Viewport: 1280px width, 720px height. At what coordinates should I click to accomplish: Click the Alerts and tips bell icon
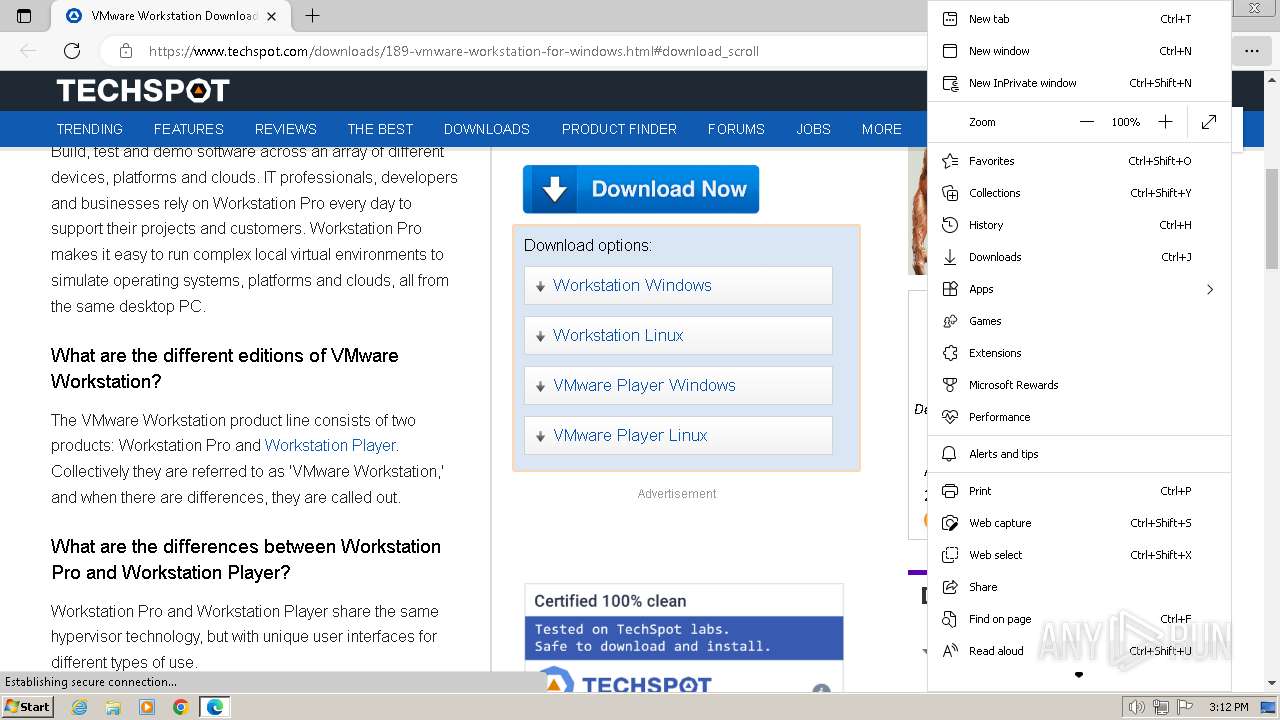[x=950, y=454]
